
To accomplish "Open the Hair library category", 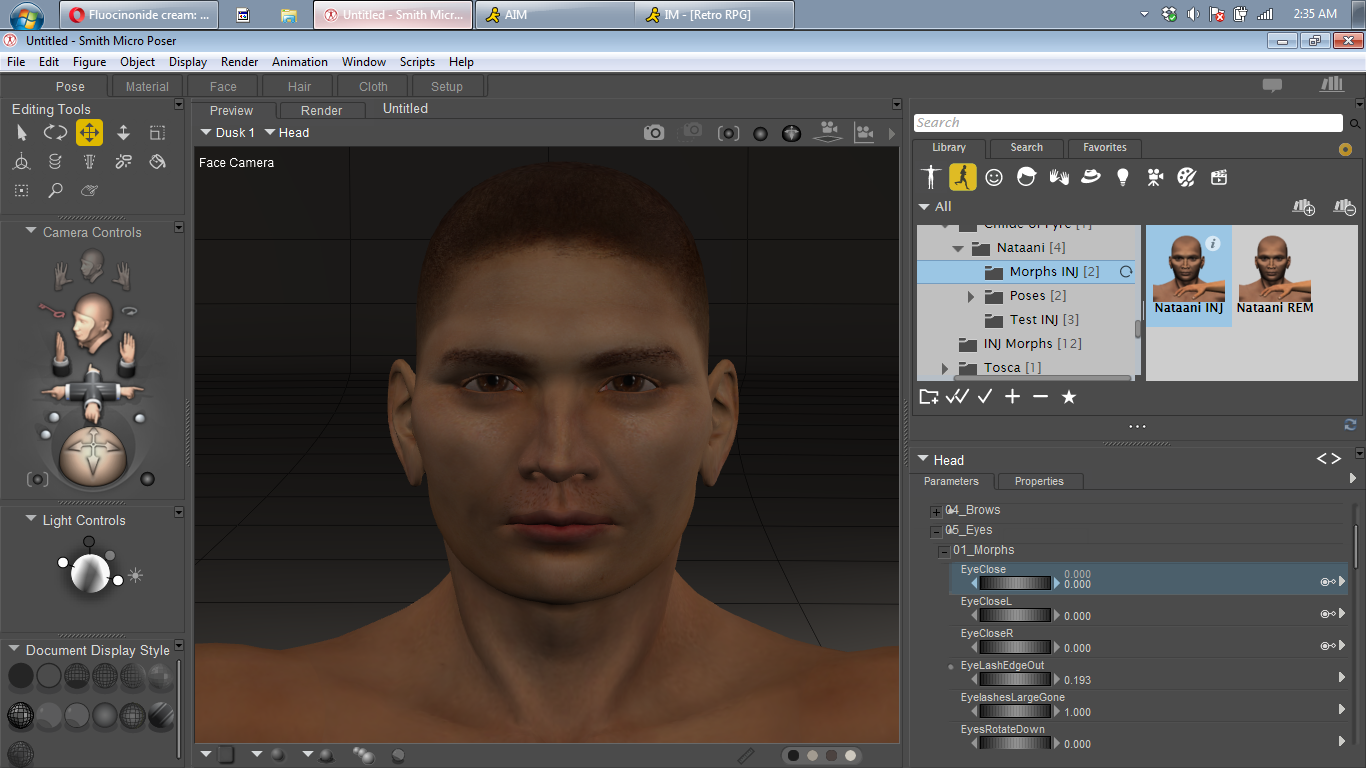I will coord(1026,177).
